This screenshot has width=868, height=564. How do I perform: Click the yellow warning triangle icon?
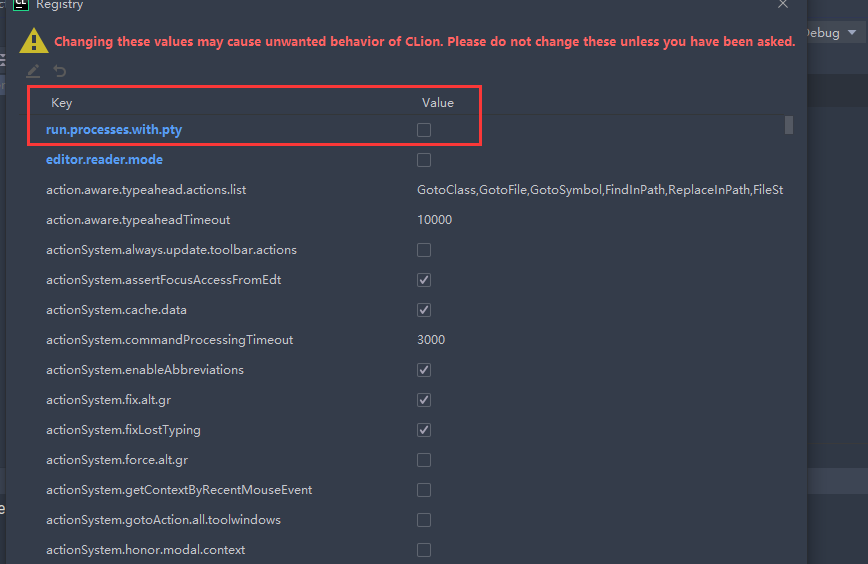(x=34, y=40)
